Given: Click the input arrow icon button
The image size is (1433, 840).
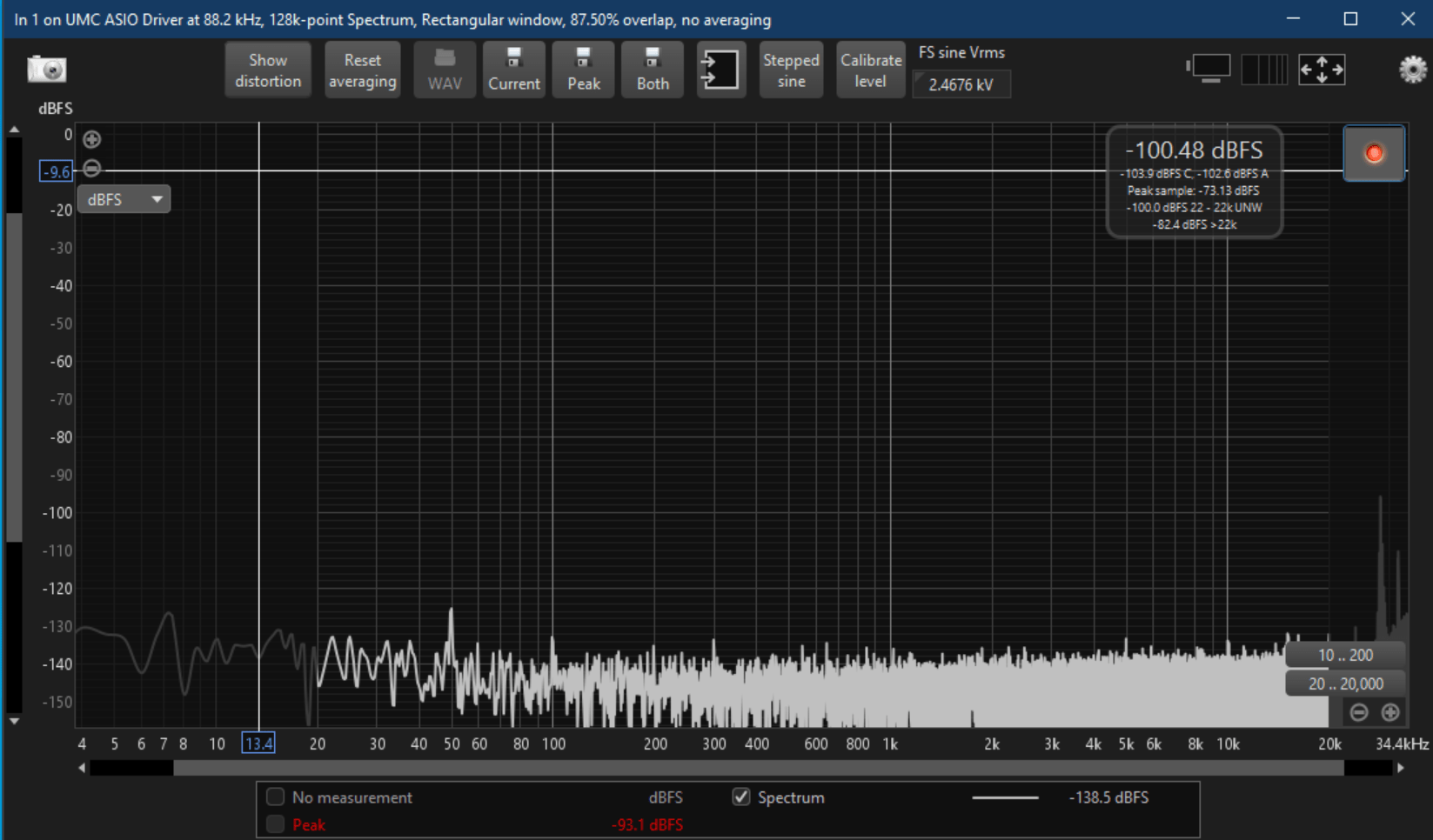Looking at the screenshot, I should tap(720, 70).
